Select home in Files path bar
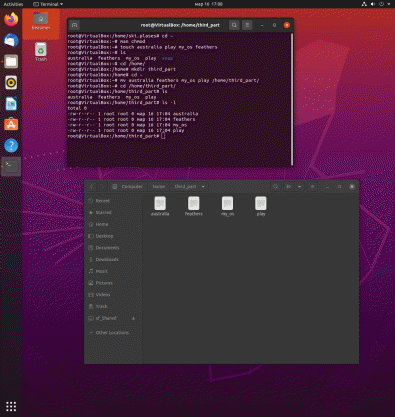 point(159,187)
